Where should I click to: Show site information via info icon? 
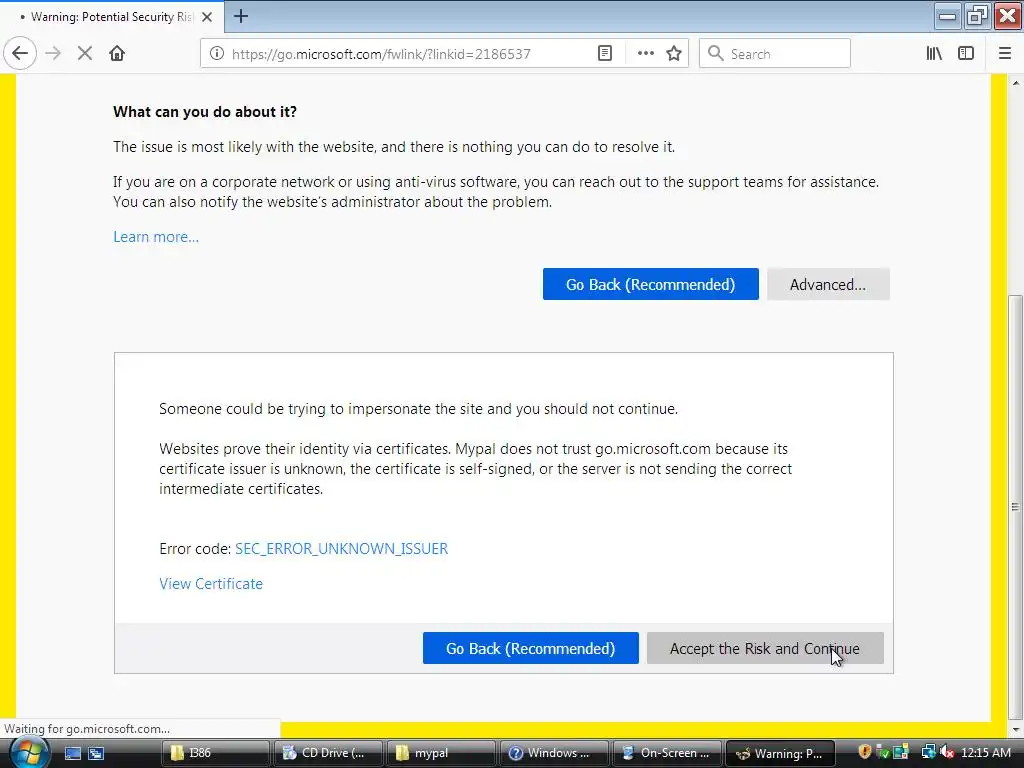point(217,54)
